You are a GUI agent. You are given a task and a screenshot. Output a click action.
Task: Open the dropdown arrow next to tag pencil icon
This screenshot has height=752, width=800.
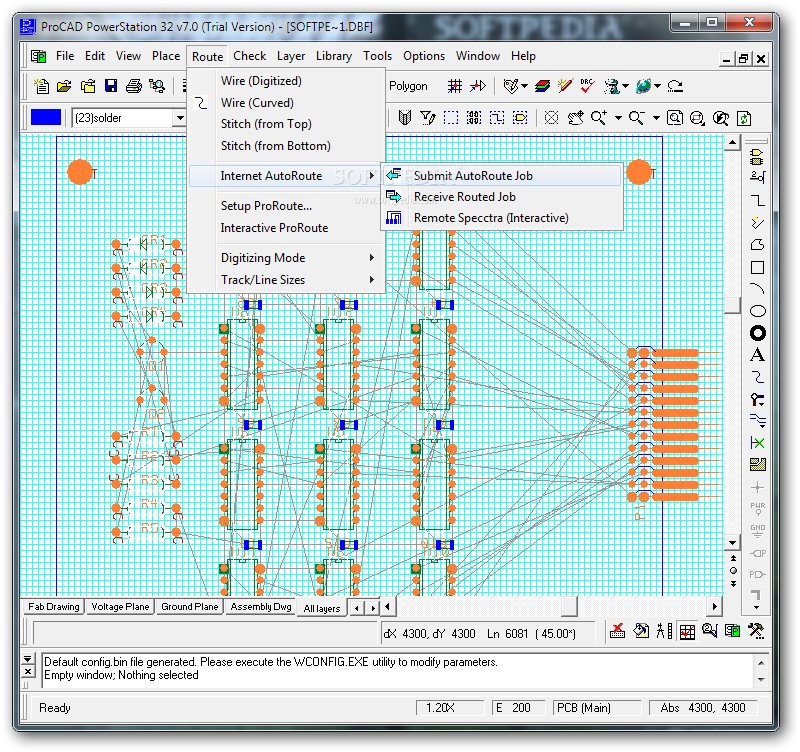pyautogui.click(x=524, y=86)
